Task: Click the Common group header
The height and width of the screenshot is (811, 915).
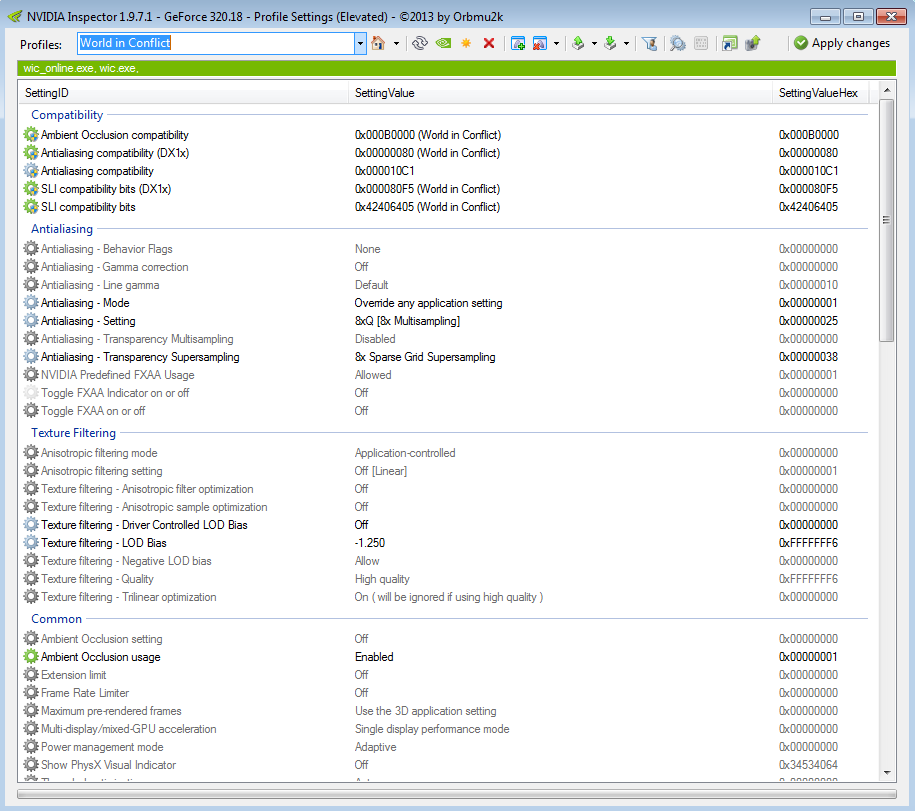Action: [x=57, y=619]
